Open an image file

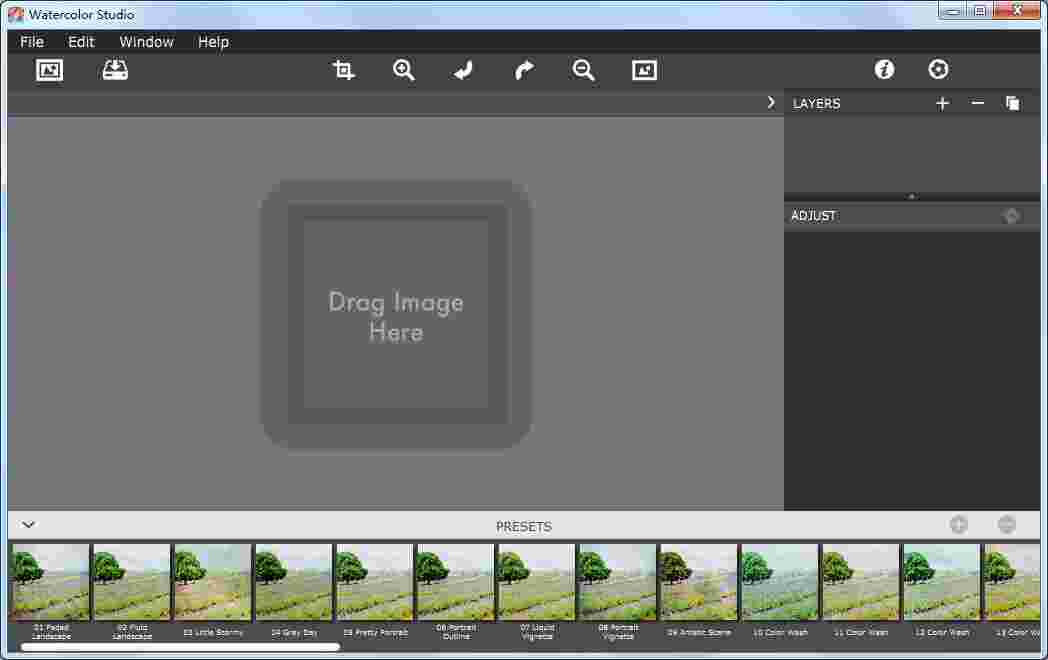tap(49, 69)
